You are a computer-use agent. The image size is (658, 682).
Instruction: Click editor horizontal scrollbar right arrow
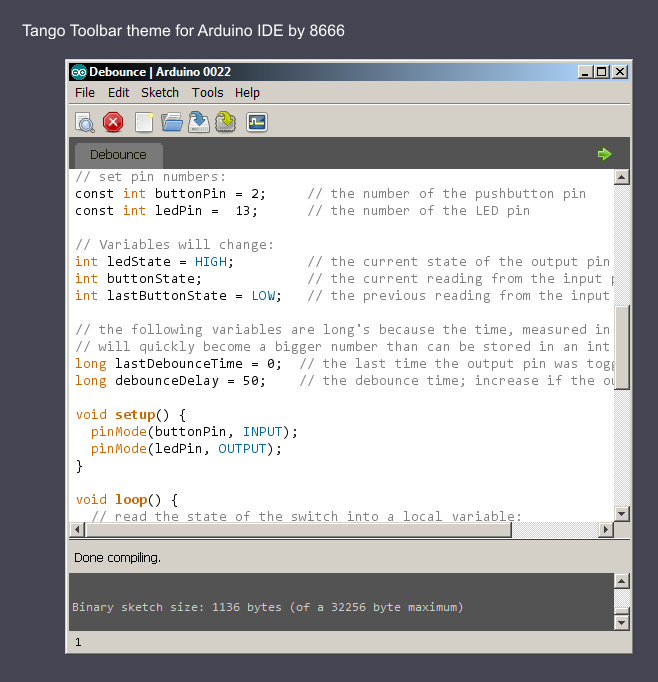tap(605, 529)
